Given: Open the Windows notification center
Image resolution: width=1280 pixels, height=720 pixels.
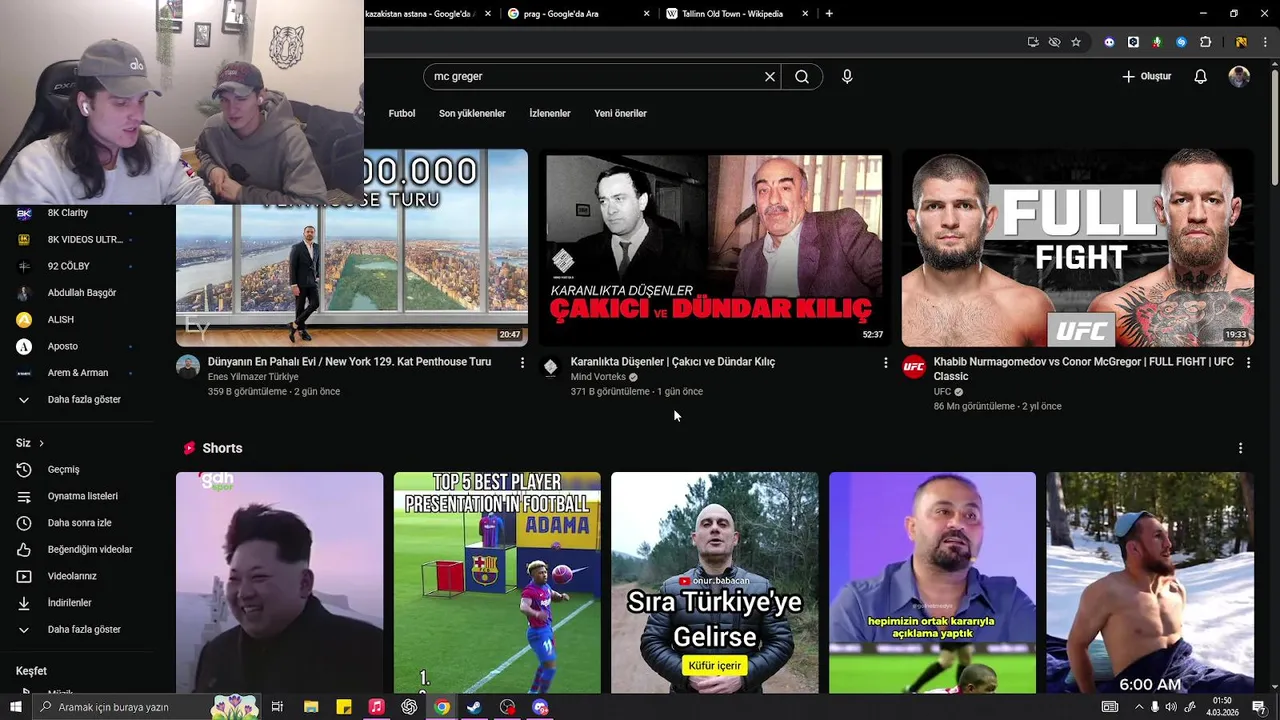Looking at the screenshot, I should pyautogui.click(x=1259, y=707).
